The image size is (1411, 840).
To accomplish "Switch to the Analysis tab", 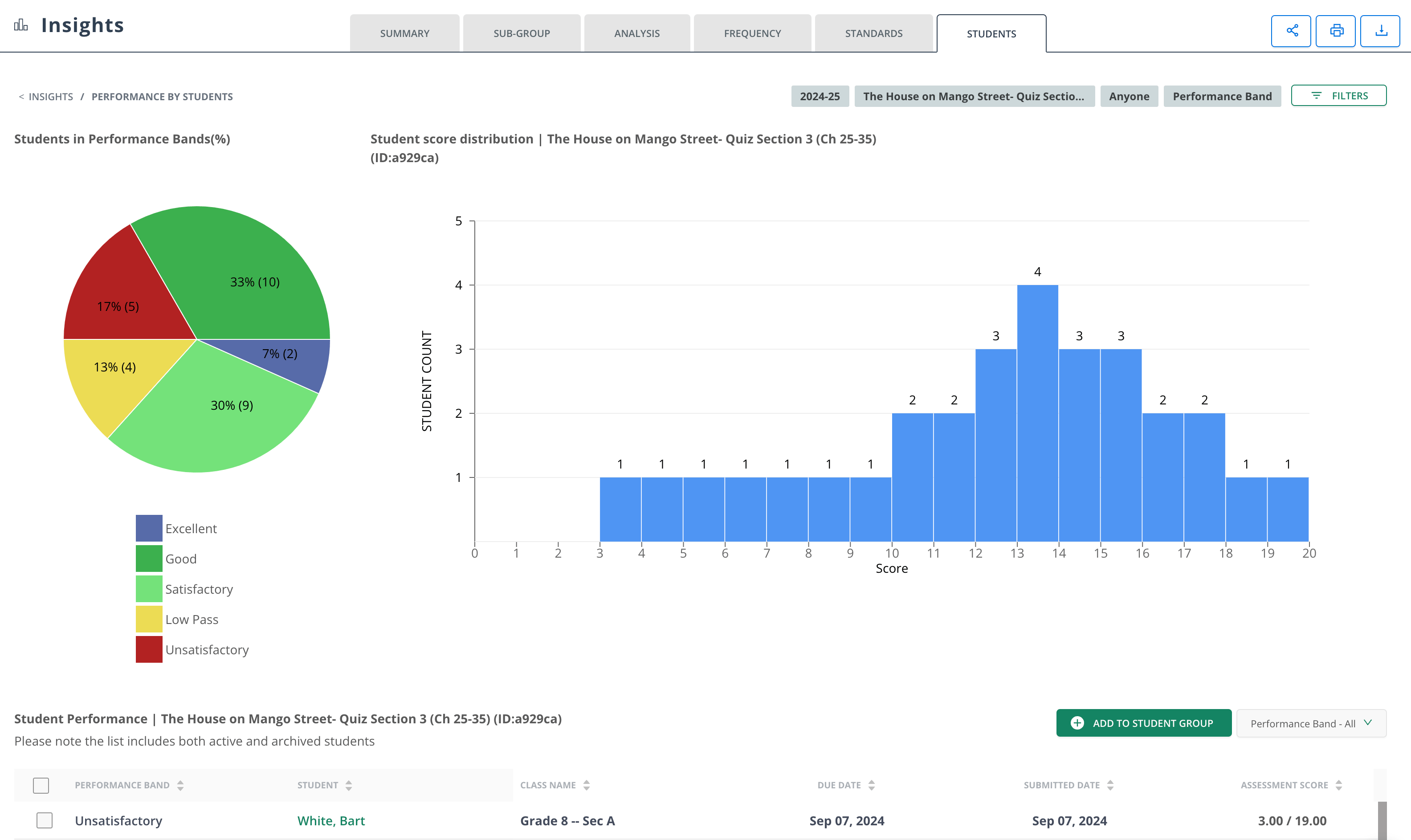I will pos(637,33).
